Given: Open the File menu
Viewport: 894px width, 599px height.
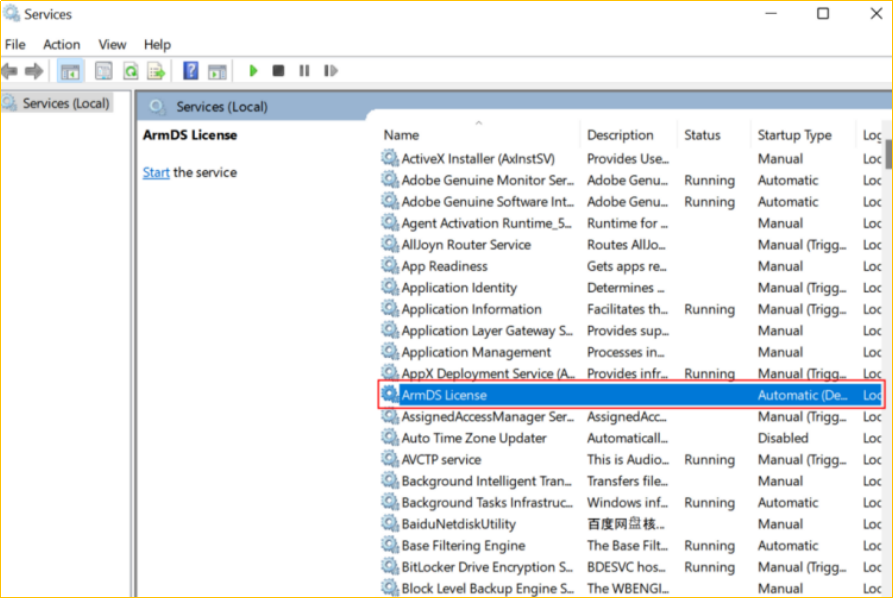Looking at the screenshot, I should tap(15, 44).
